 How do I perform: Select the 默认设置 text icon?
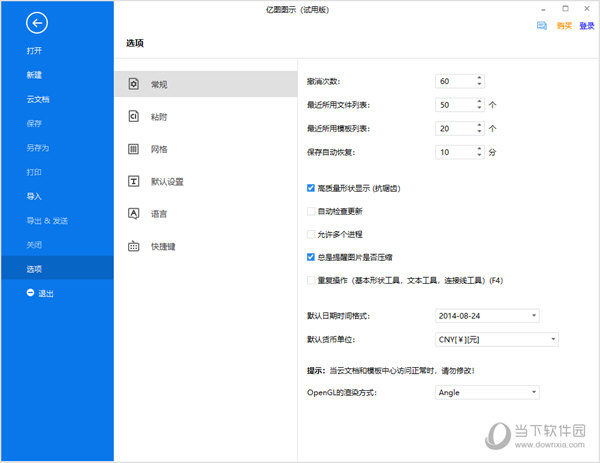[x=134, y=181]
